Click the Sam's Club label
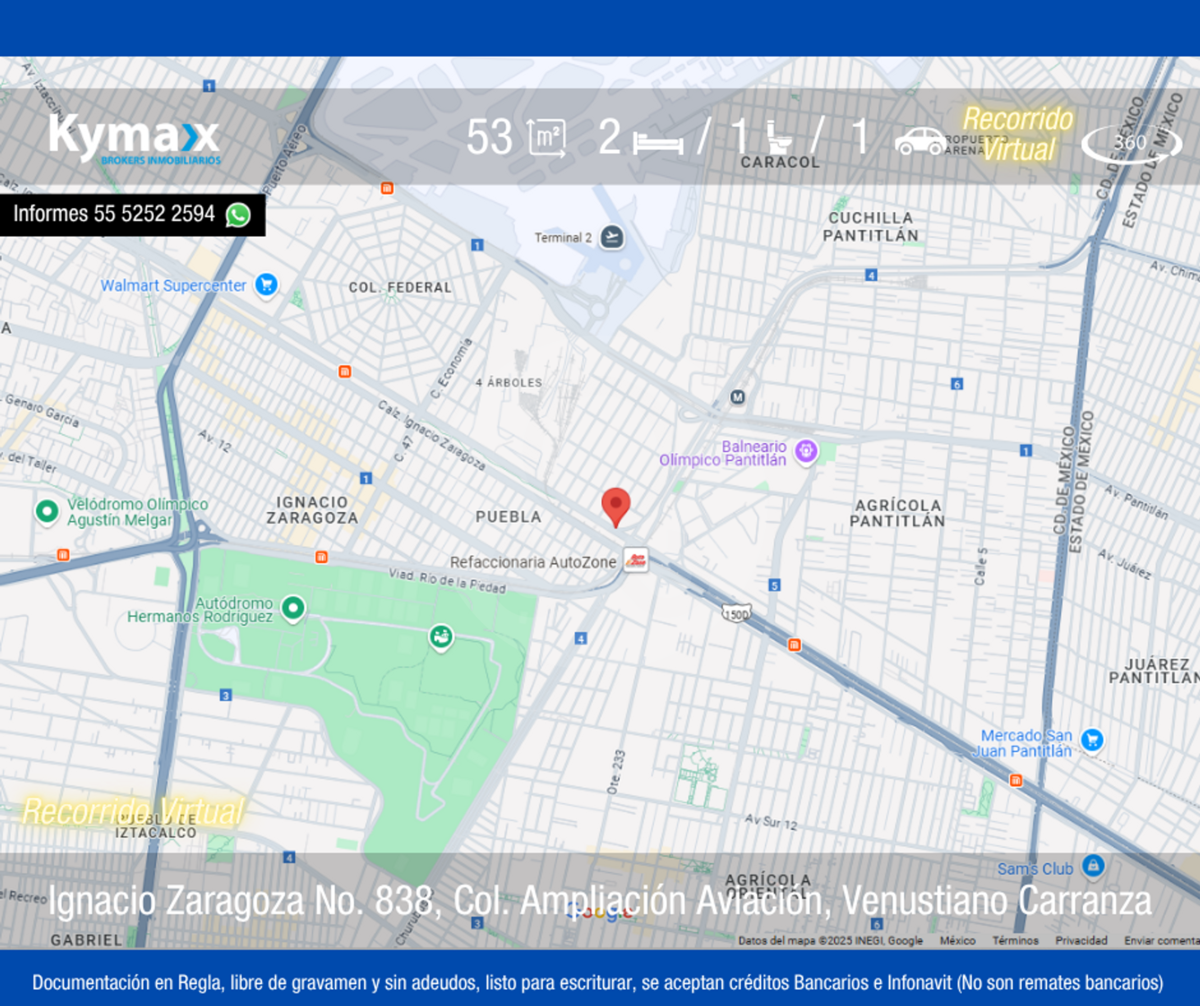 (x=1036, y=868)
